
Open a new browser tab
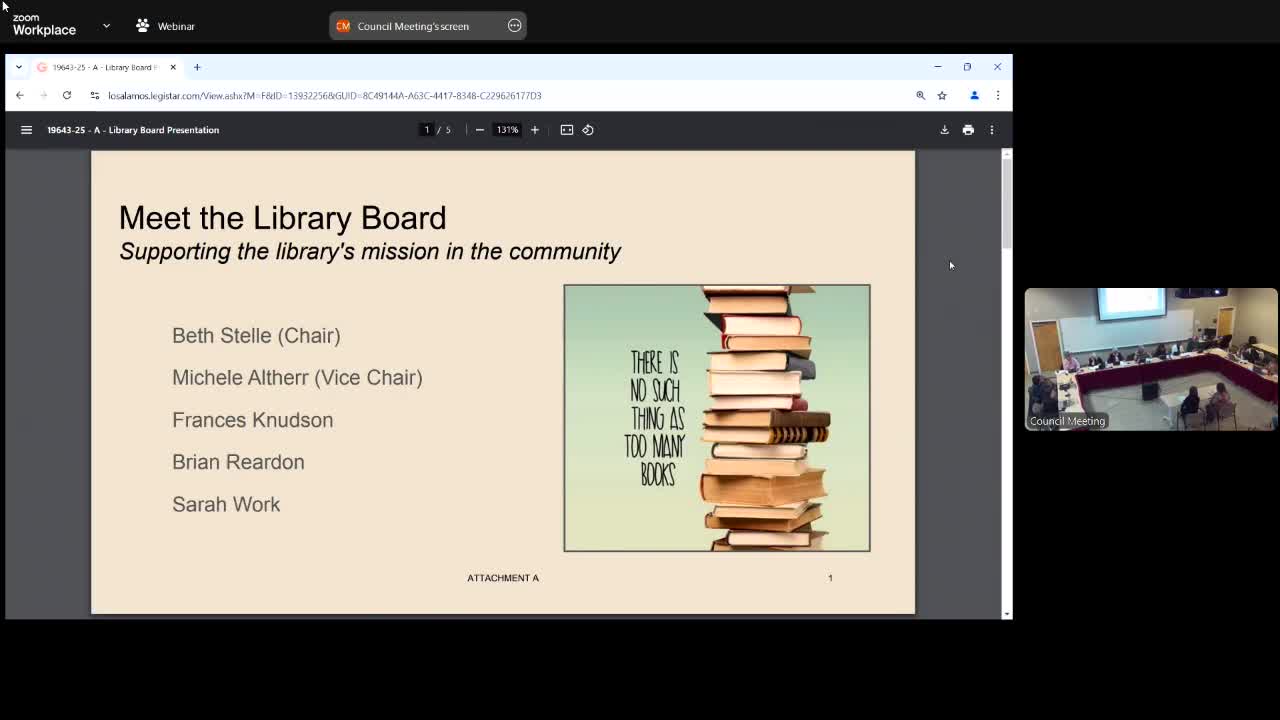[197, 67]
